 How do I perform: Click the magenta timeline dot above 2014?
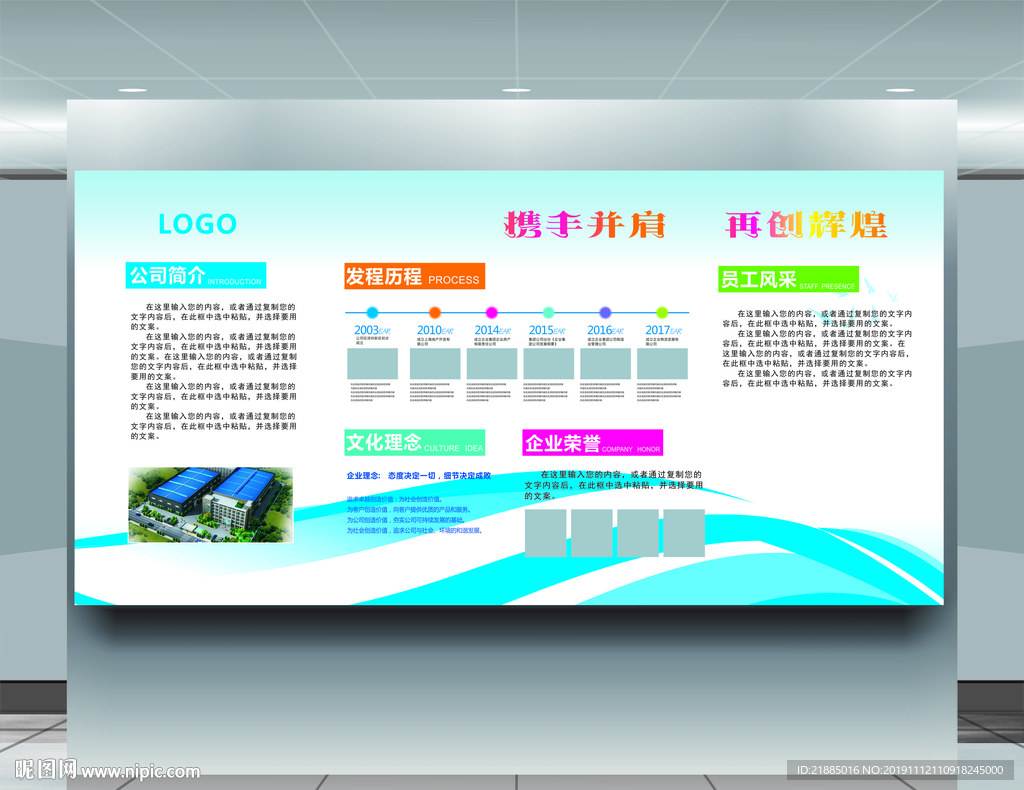coord(492,313)
